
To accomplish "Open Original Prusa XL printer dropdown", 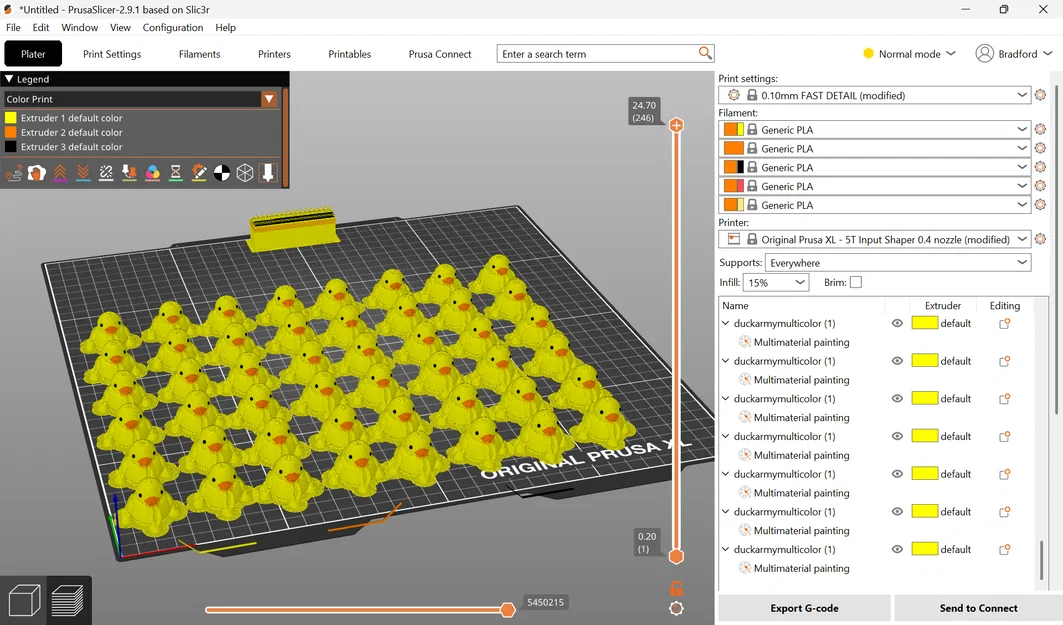I will (1022, 239).
